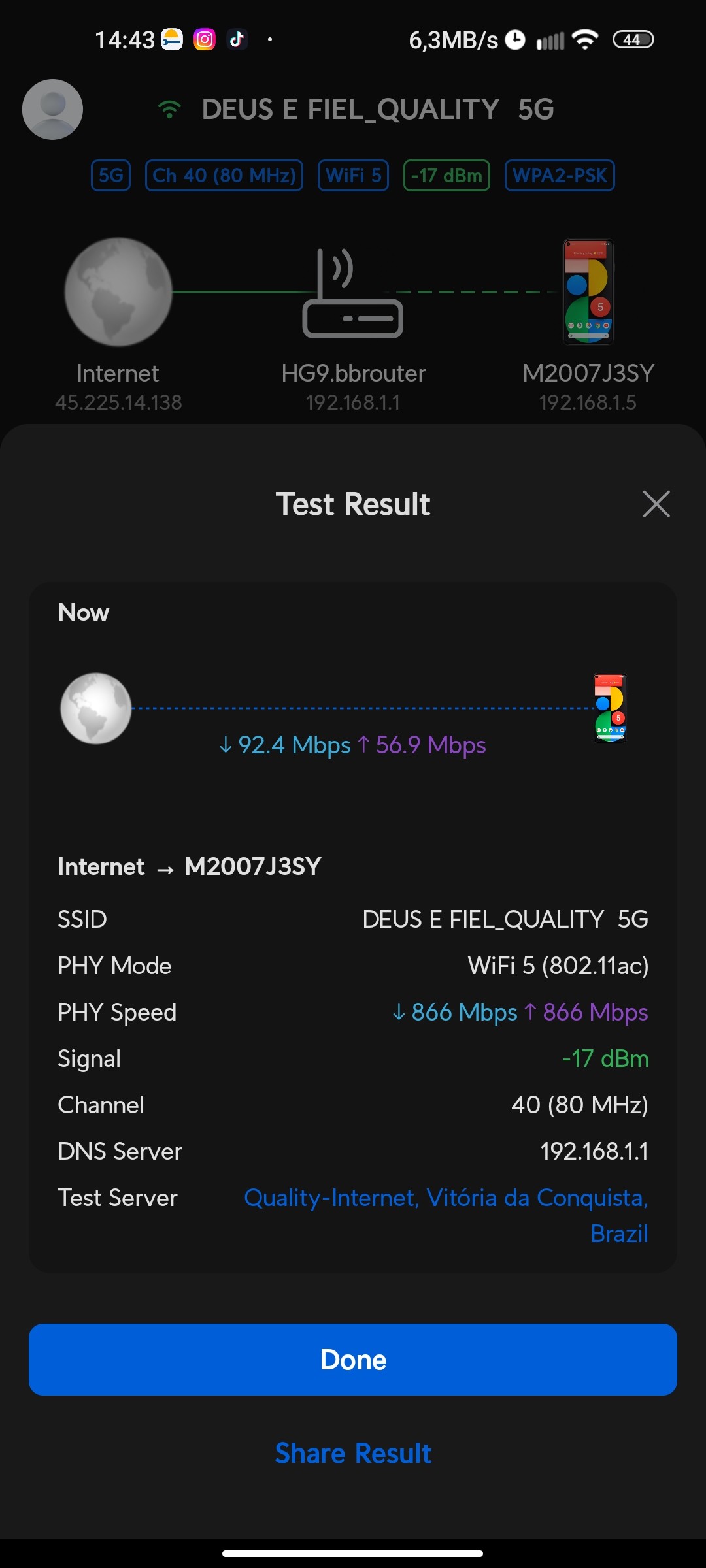
Task: Tap the Ch 40 (80 MHz) badge
Action: (224, 175)
